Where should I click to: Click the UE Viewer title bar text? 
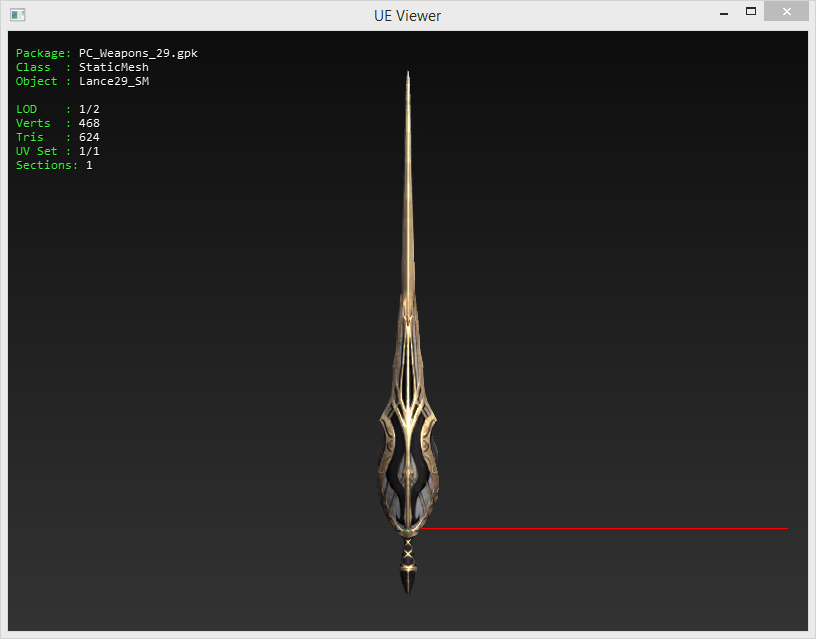407,15
